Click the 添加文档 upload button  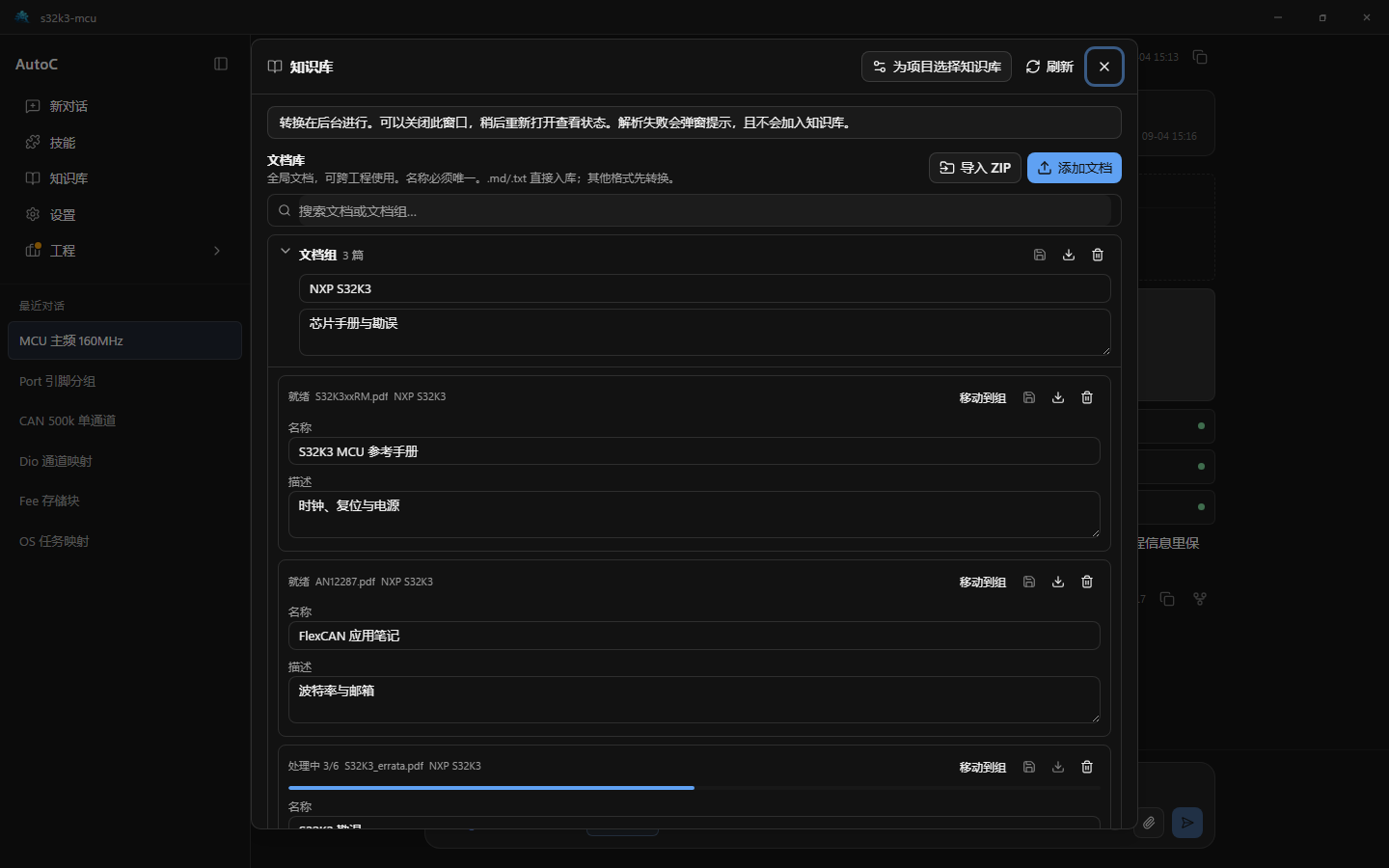coord(1075,168)
